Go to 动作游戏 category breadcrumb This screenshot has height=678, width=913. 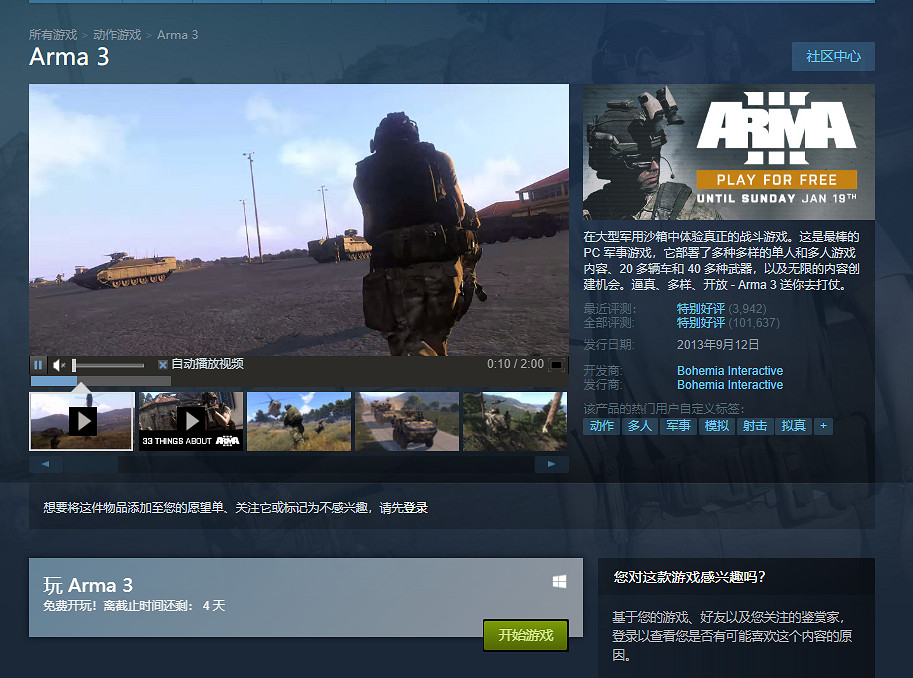point(117,35)
